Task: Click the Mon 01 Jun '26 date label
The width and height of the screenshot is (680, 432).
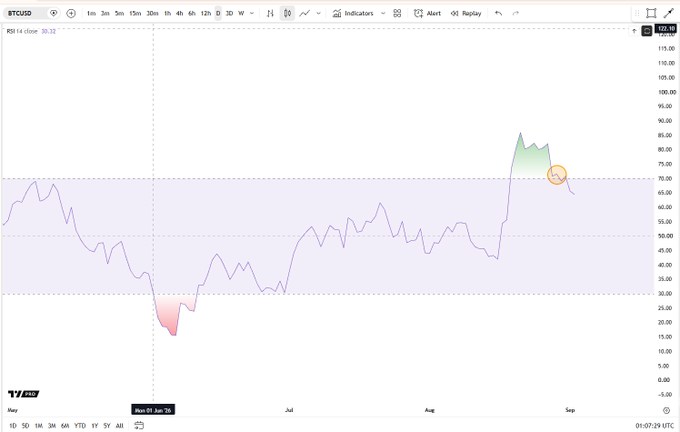Action: tap(153, 410)
